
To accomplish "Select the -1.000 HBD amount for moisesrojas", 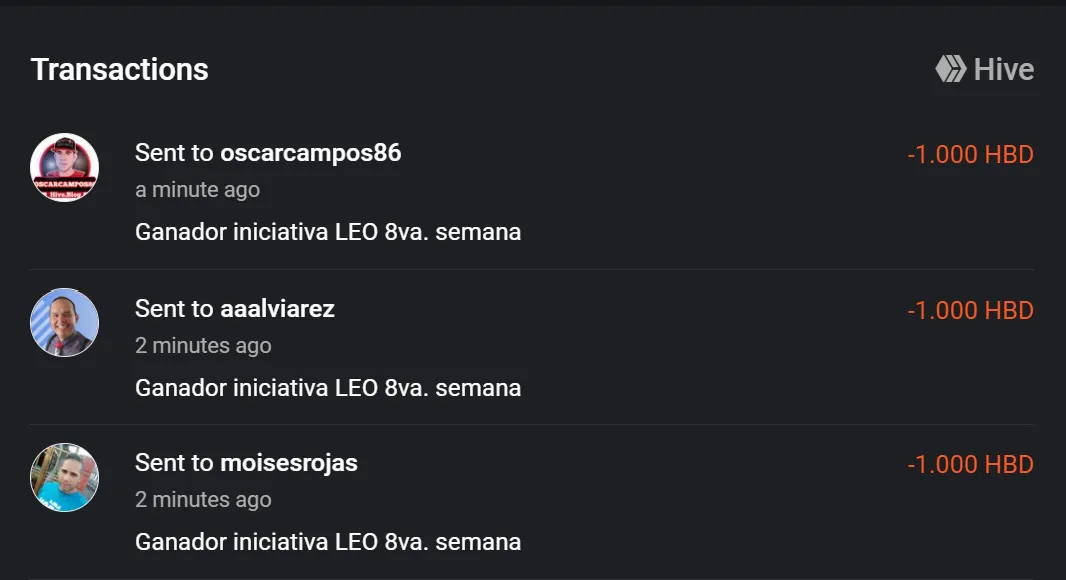I will tap(970, 465).
